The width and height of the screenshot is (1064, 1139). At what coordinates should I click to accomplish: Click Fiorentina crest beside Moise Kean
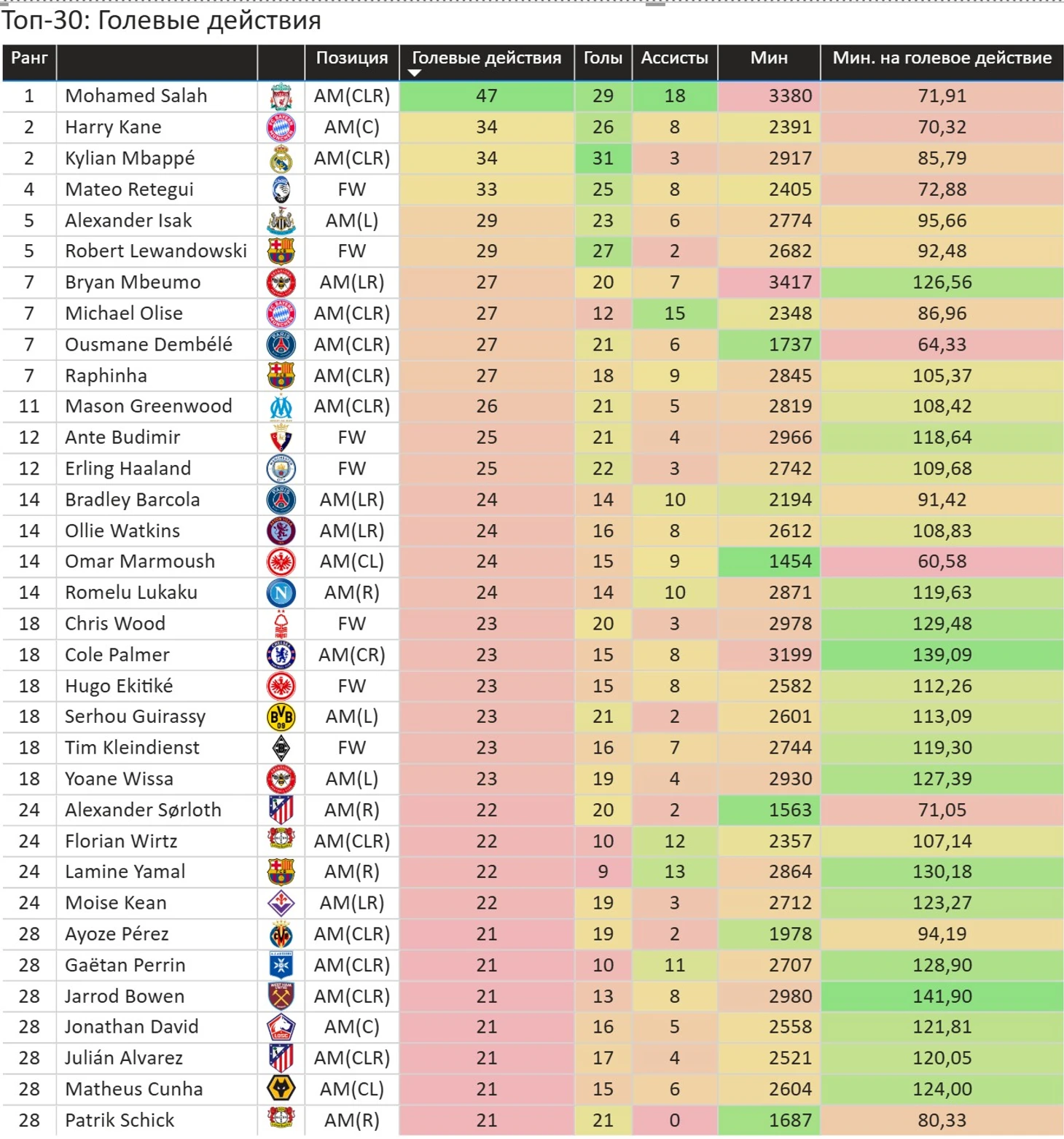point(281,904)
